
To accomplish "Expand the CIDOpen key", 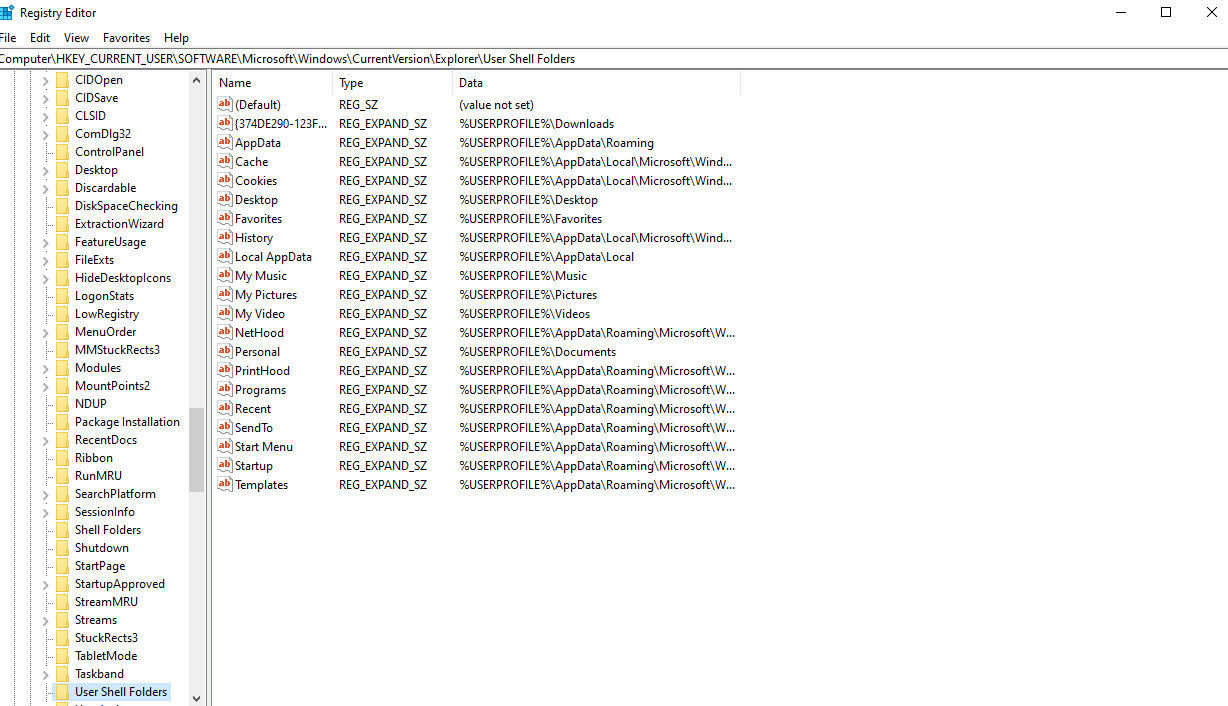I will tap(45, 80).
